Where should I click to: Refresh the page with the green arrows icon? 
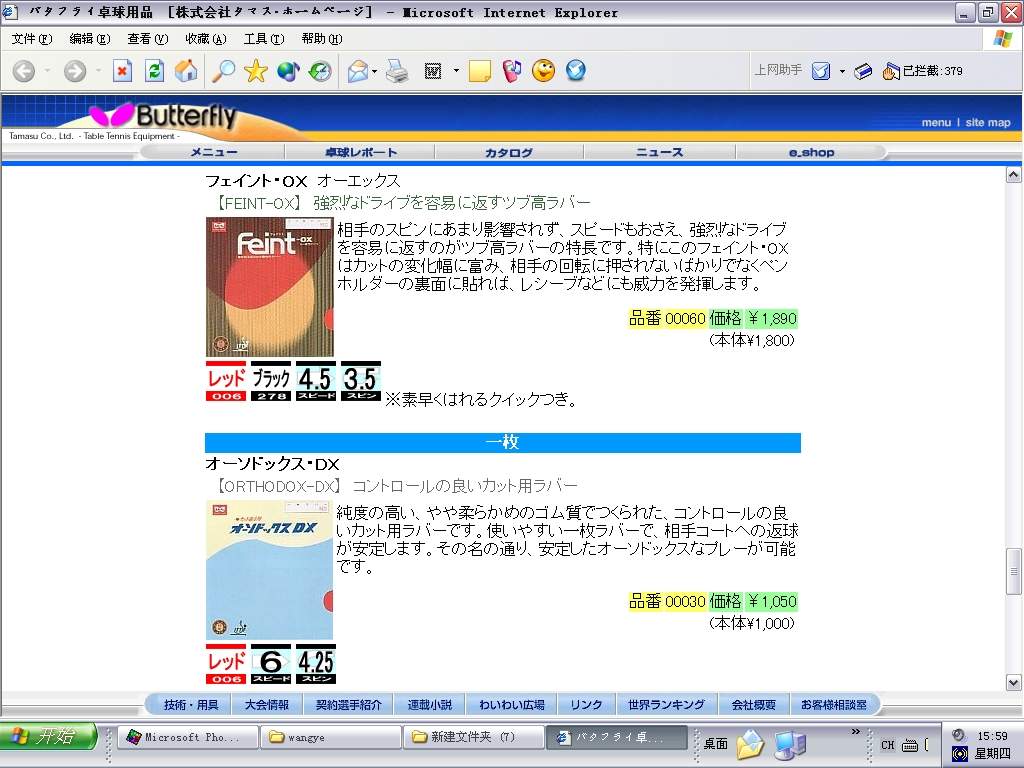pyautogui.click(x=154, y=71)
